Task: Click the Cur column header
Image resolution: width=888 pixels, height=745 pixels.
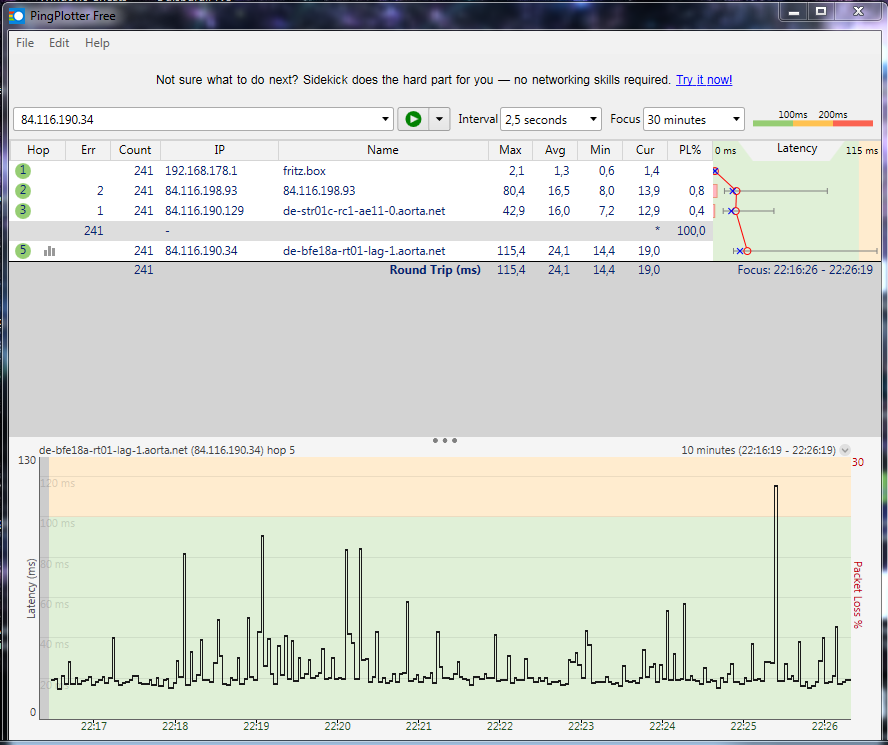Action: pos(644,150)
